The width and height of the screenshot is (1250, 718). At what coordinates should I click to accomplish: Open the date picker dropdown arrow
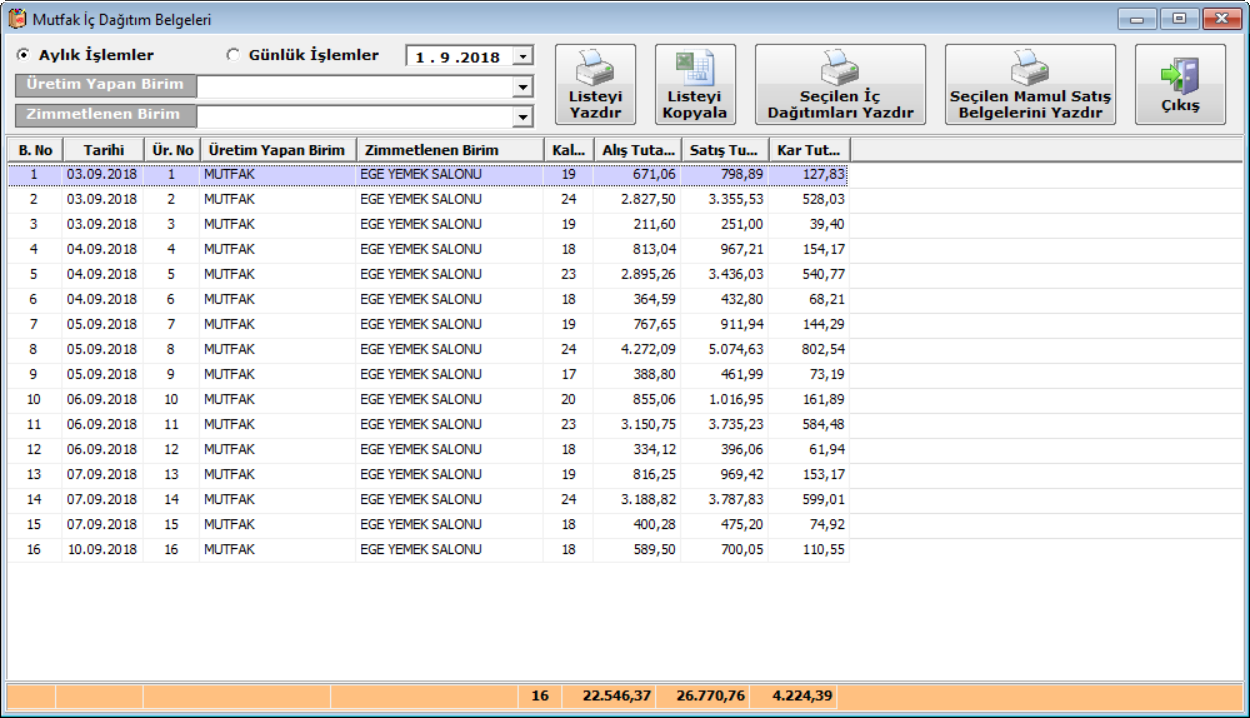tap(524, 57)
